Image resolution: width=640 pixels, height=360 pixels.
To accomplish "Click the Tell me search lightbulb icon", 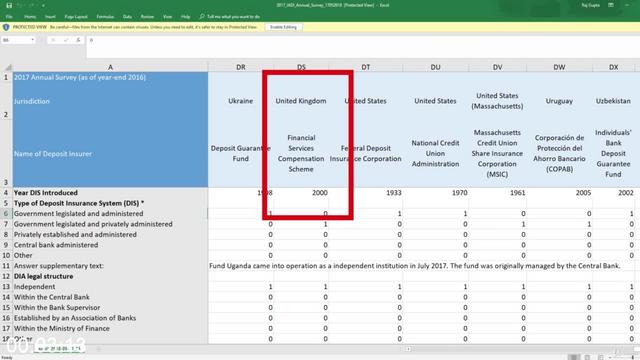I will (202, 16).
